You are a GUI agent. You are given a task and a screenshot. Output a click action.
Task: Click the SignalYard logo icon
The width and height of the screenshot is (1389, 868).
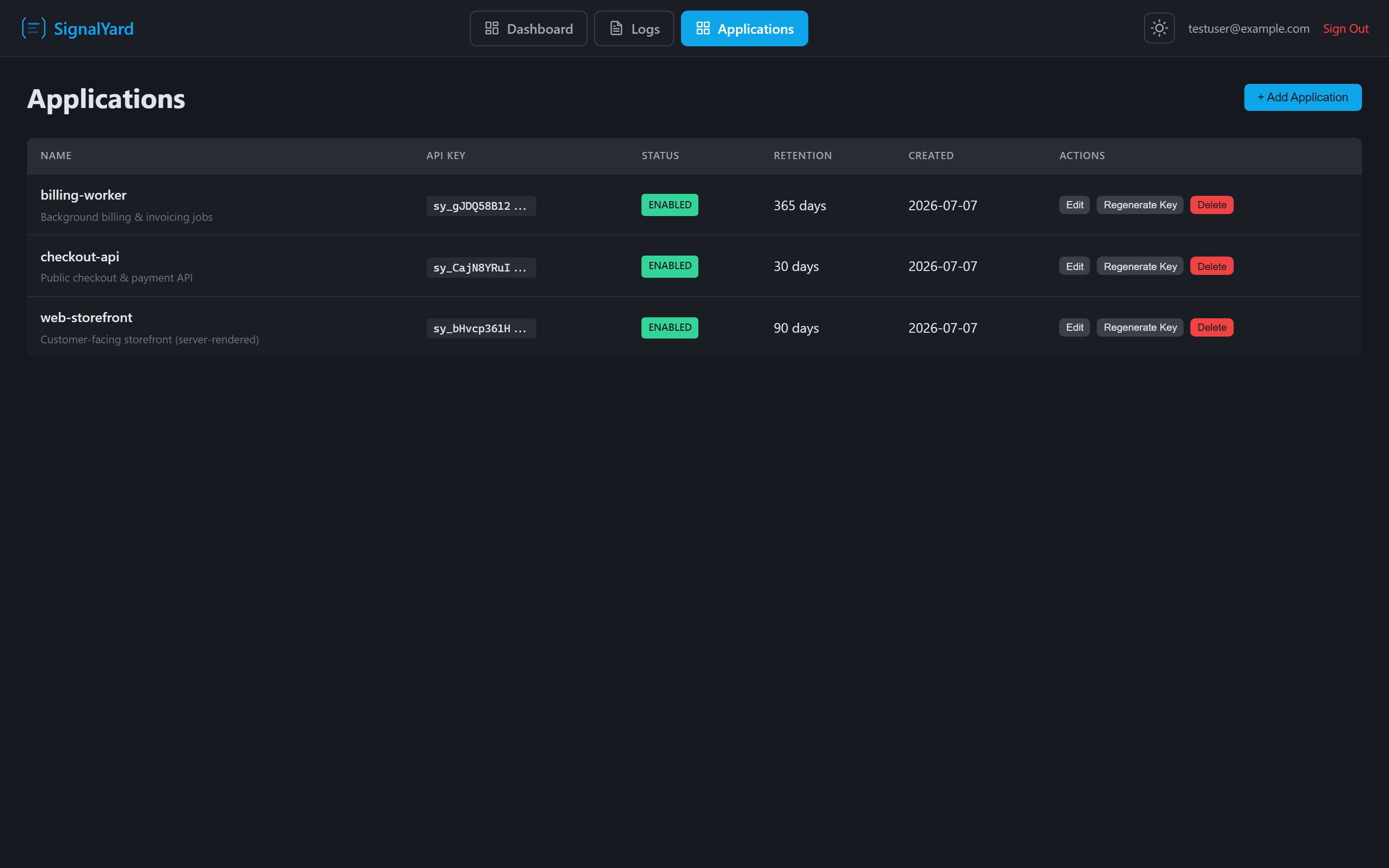(33, 28)
